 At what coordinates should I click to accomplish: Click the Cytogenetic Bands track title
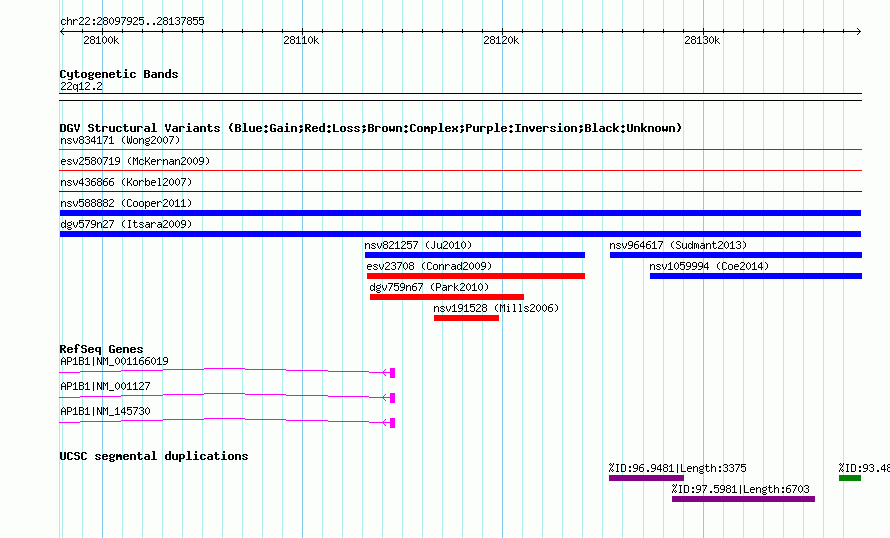point(119,74)
